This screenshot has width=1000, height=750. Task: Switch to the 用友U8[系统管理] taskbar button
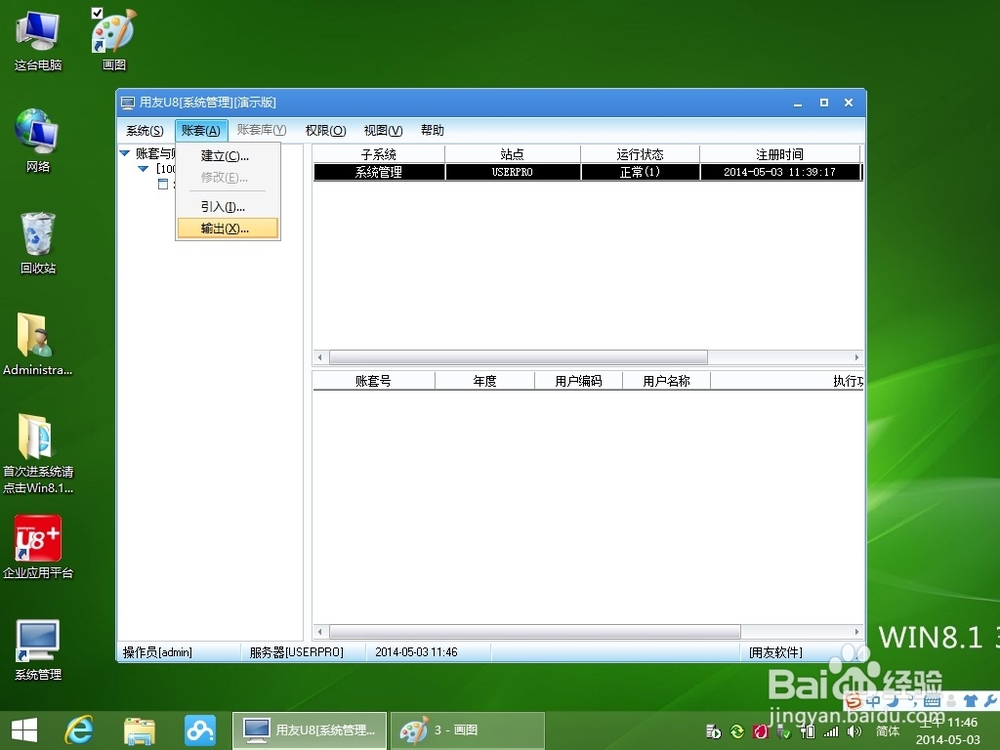pos(309,731)
